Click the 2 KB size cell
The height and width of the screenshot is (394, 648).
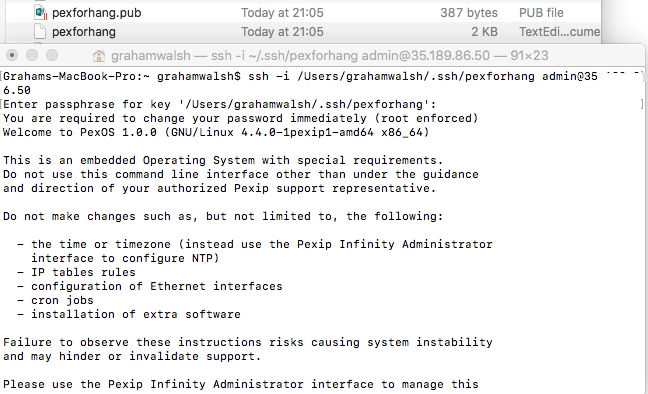tap(484, 32)
